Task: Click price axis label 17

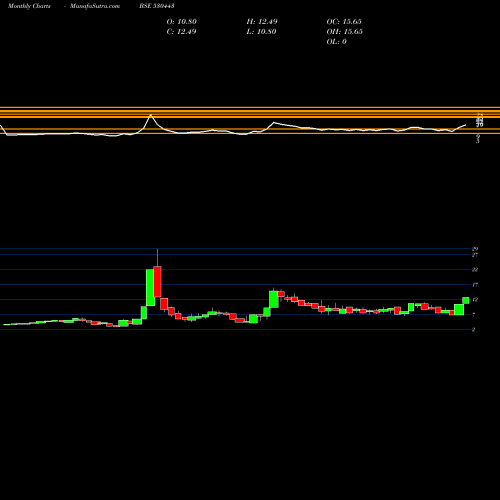Action: click(475, 285)
